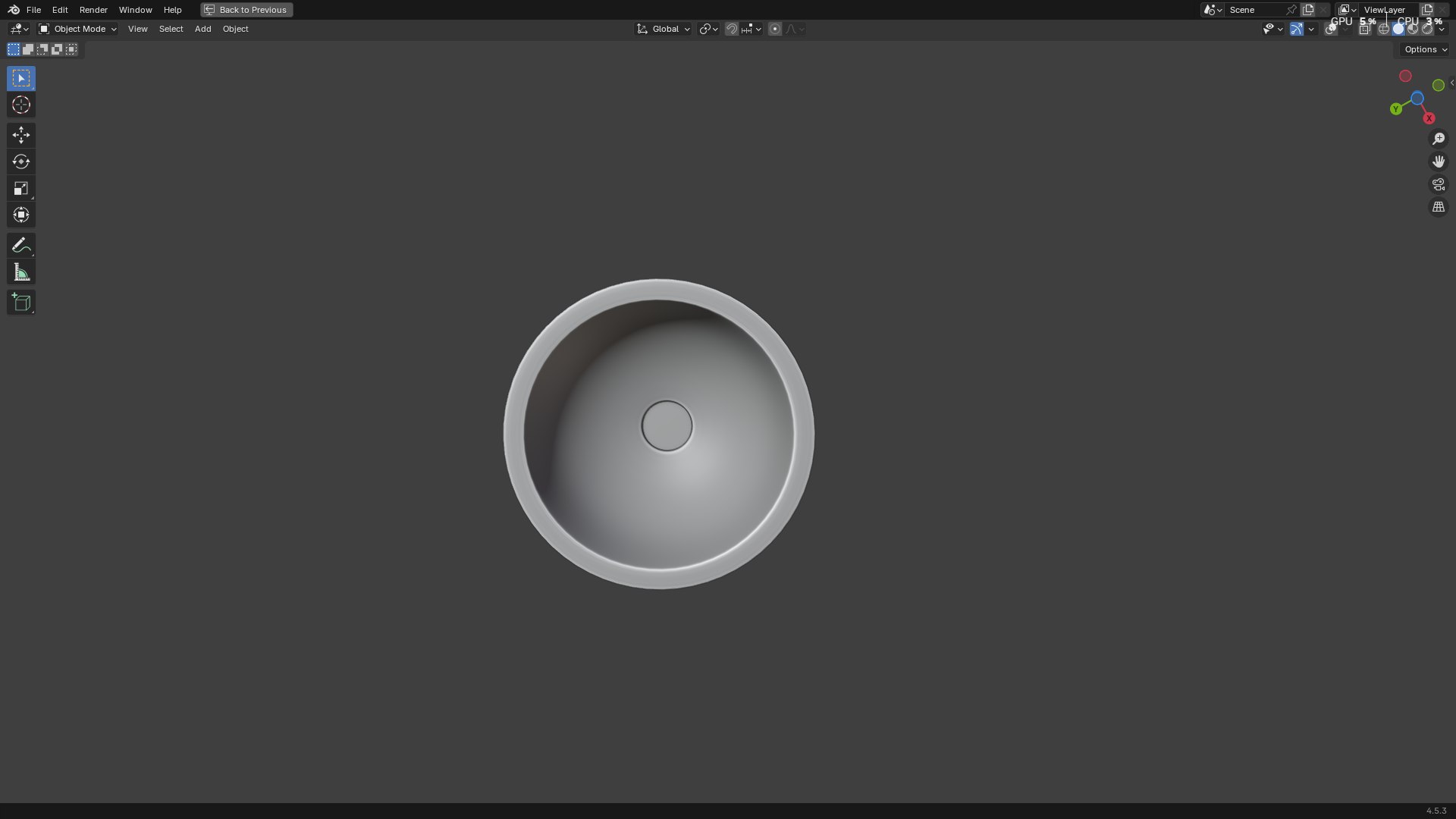The width and height of the screenshot is (1456, 819).
Task: Create a new Scene copy
Action: [x=1308, y=10]
